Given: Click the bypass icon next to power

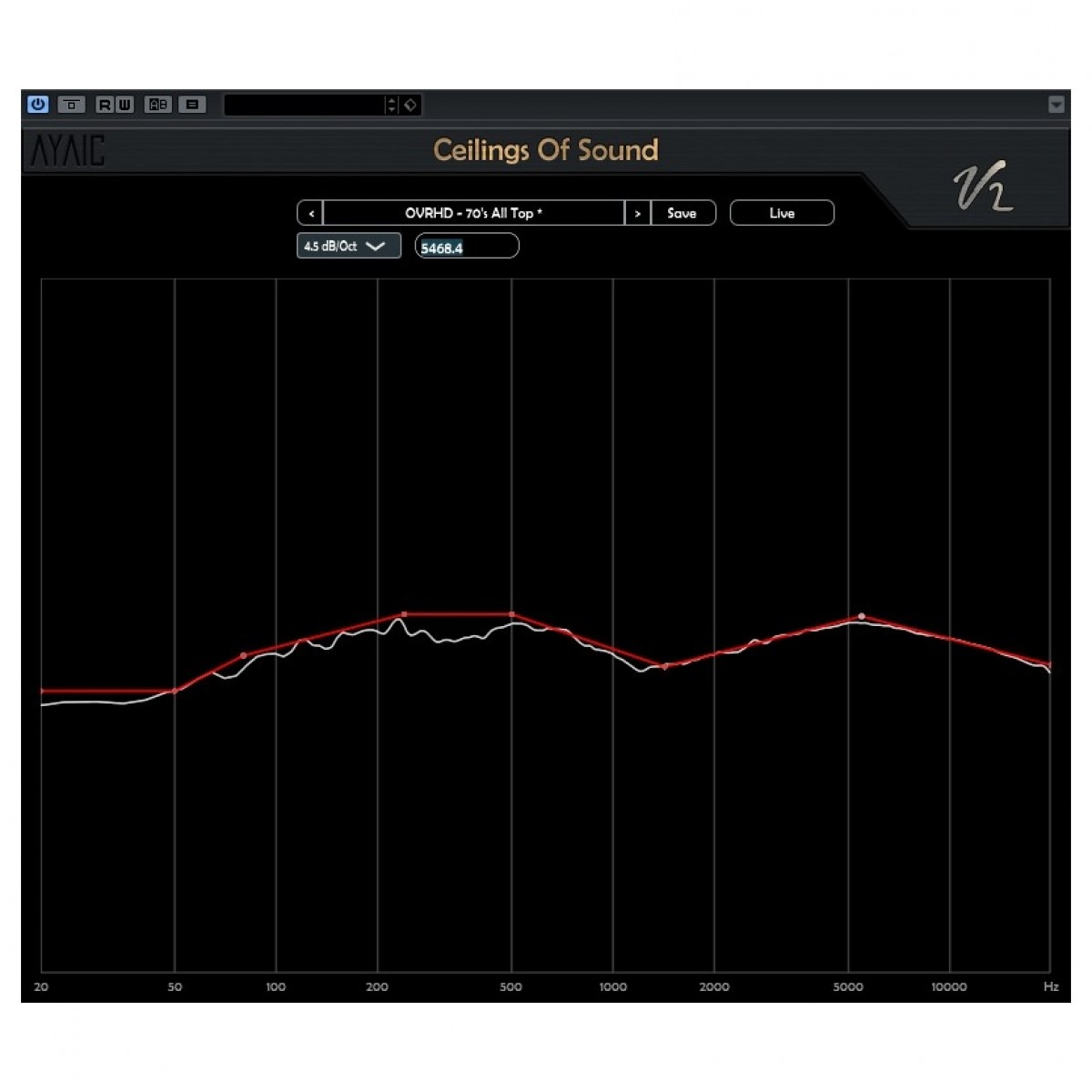Looking at the screenshot, I should (x=71, y=105).
